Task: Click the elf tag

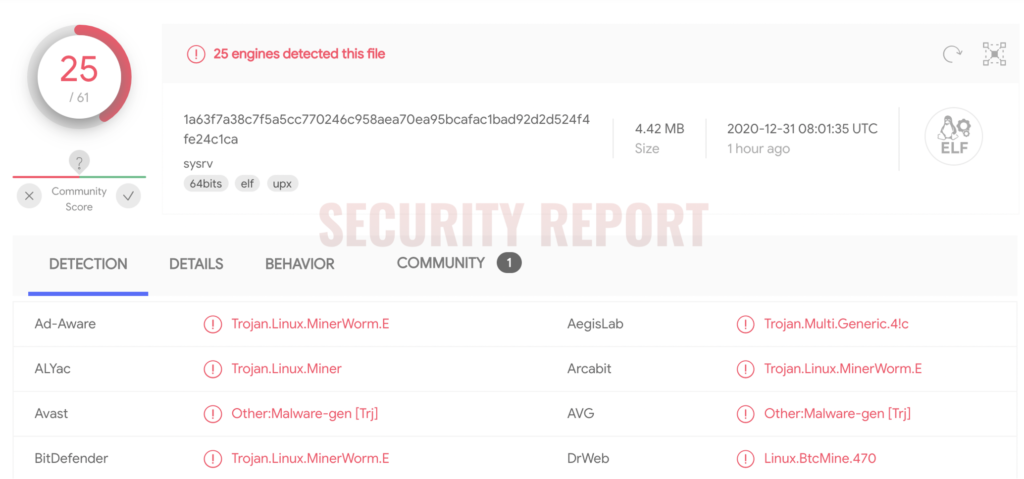Action: [x=248, y=184]
